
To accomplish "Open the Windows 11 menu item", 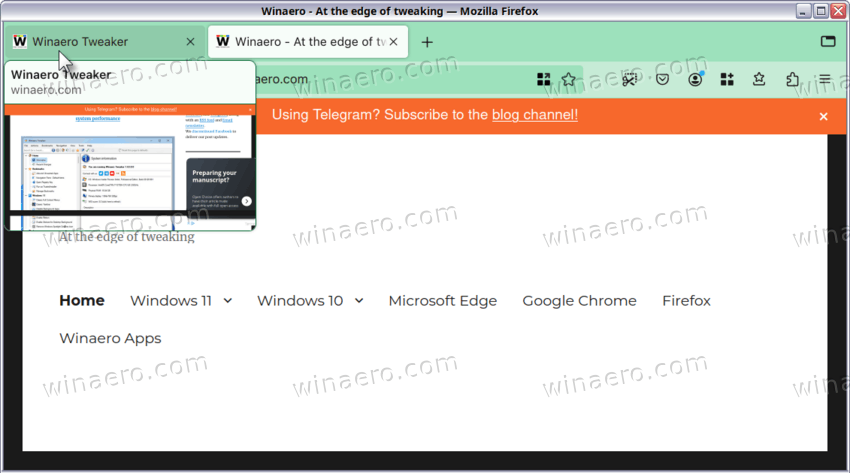I will point(171,301).
